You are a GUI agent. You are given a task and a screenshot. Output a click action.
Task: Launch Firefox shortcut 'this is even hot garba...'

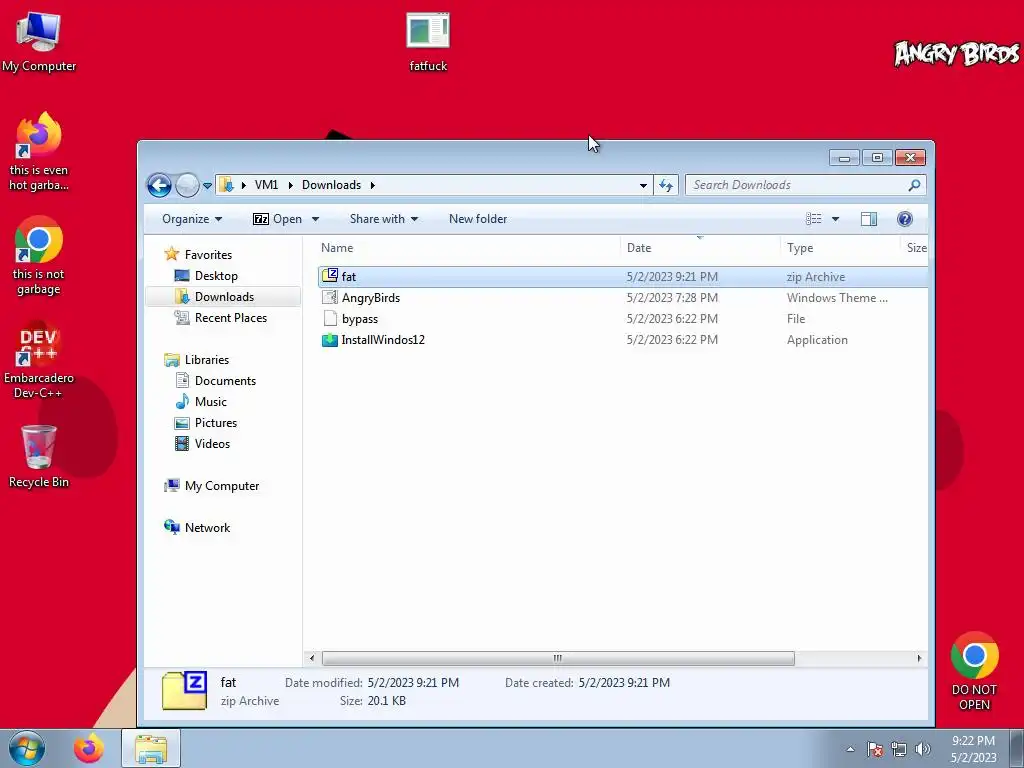coord(39,152)
